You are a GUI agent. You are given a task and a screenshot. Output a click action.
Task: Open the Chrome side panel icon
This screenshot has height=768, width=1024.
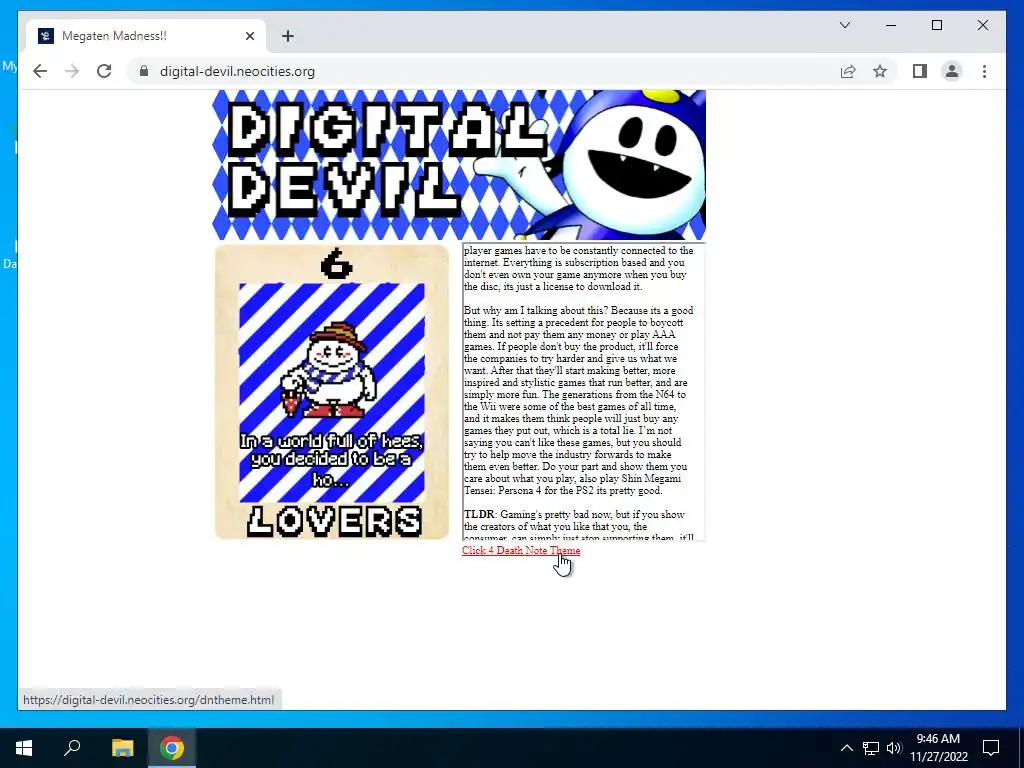[920, 71]
